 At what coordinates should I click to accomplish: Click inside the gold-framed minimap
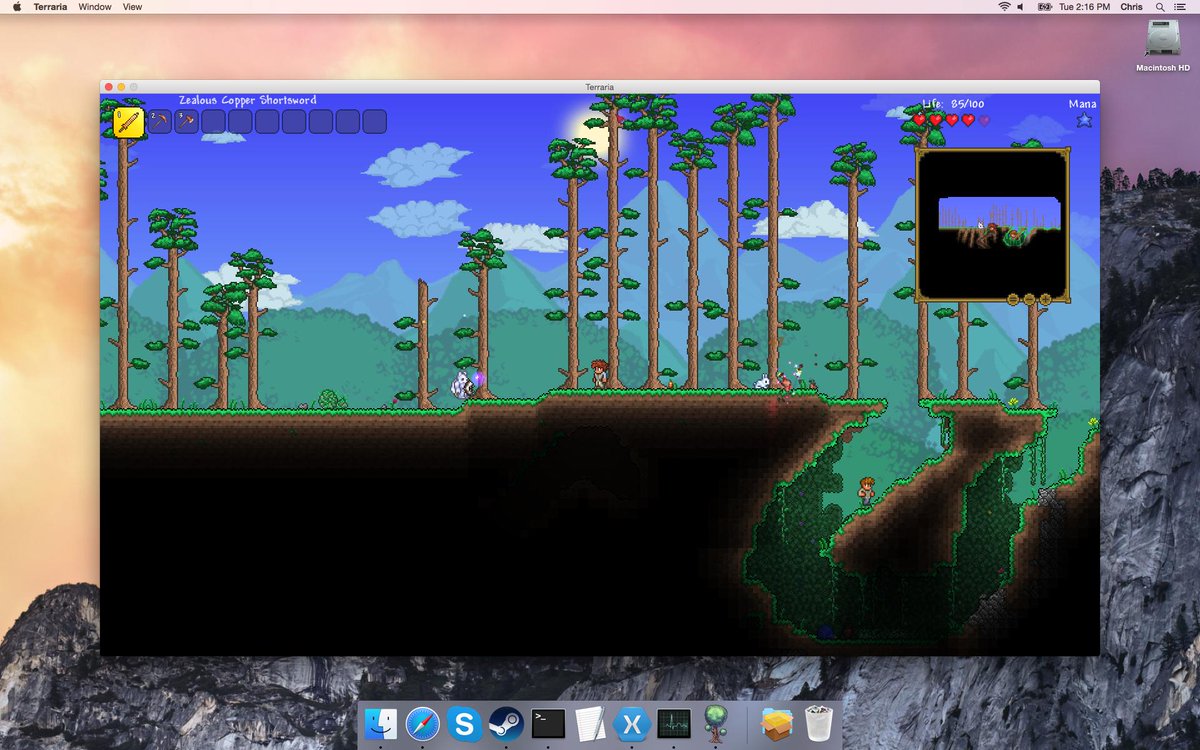(993, 224)
